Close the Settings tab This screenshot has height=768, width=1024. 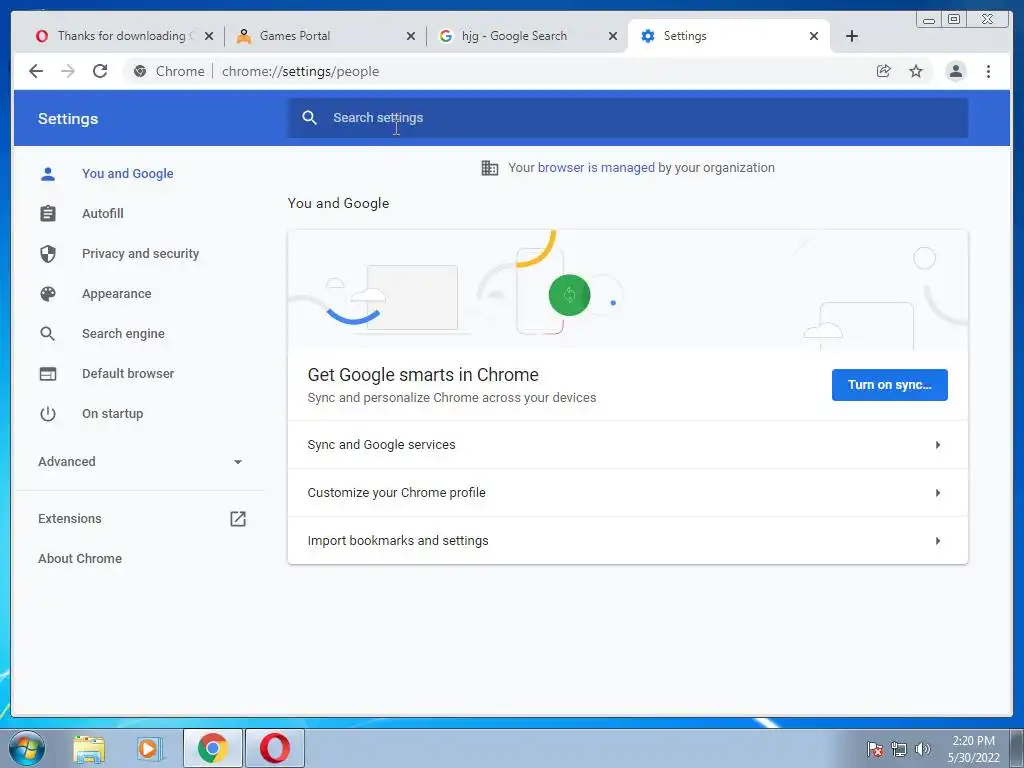pyautogui.click(x=814, y=36)
